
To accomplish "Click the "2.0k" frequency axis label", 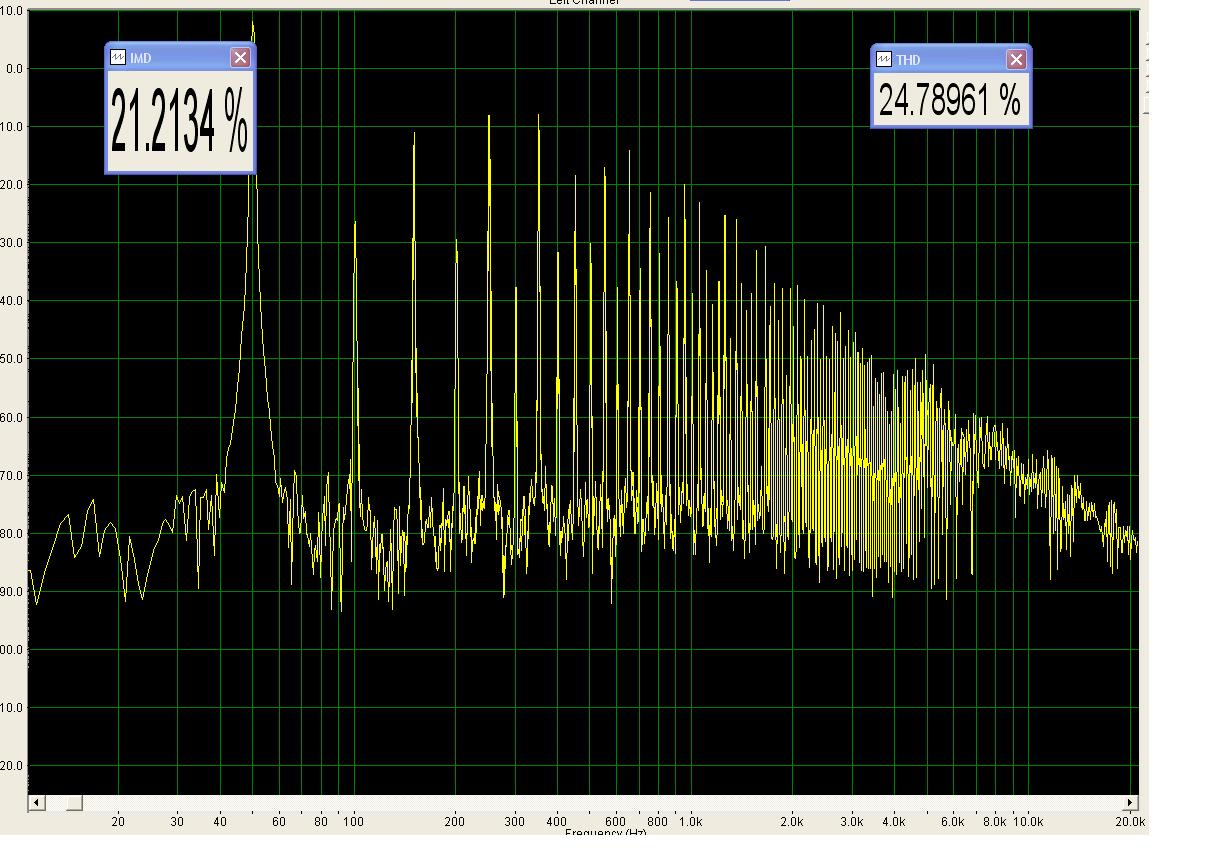I will 791,822.
